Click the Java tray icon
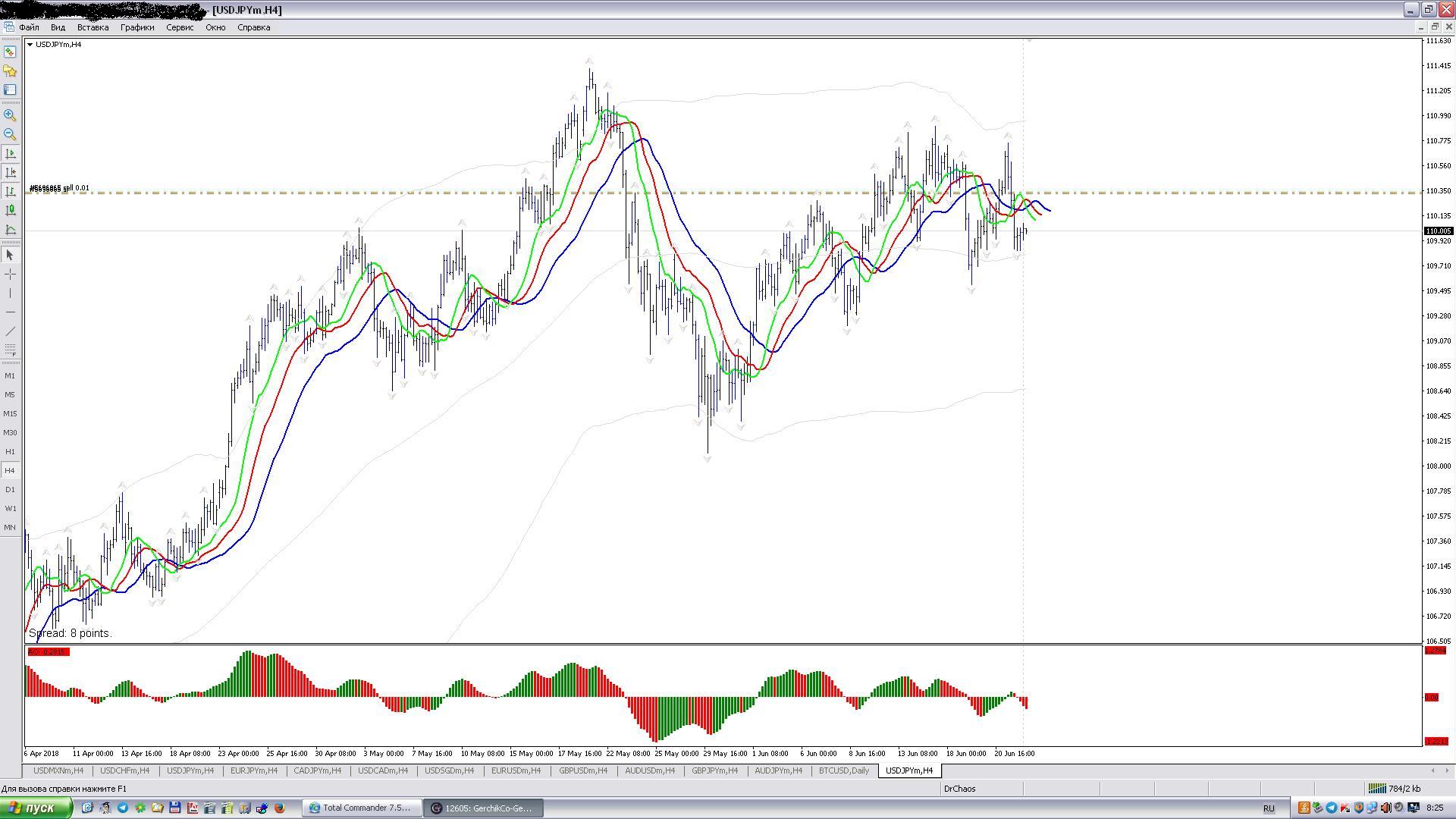Viewport: 1456px width, 819px height. point(1304,808)
